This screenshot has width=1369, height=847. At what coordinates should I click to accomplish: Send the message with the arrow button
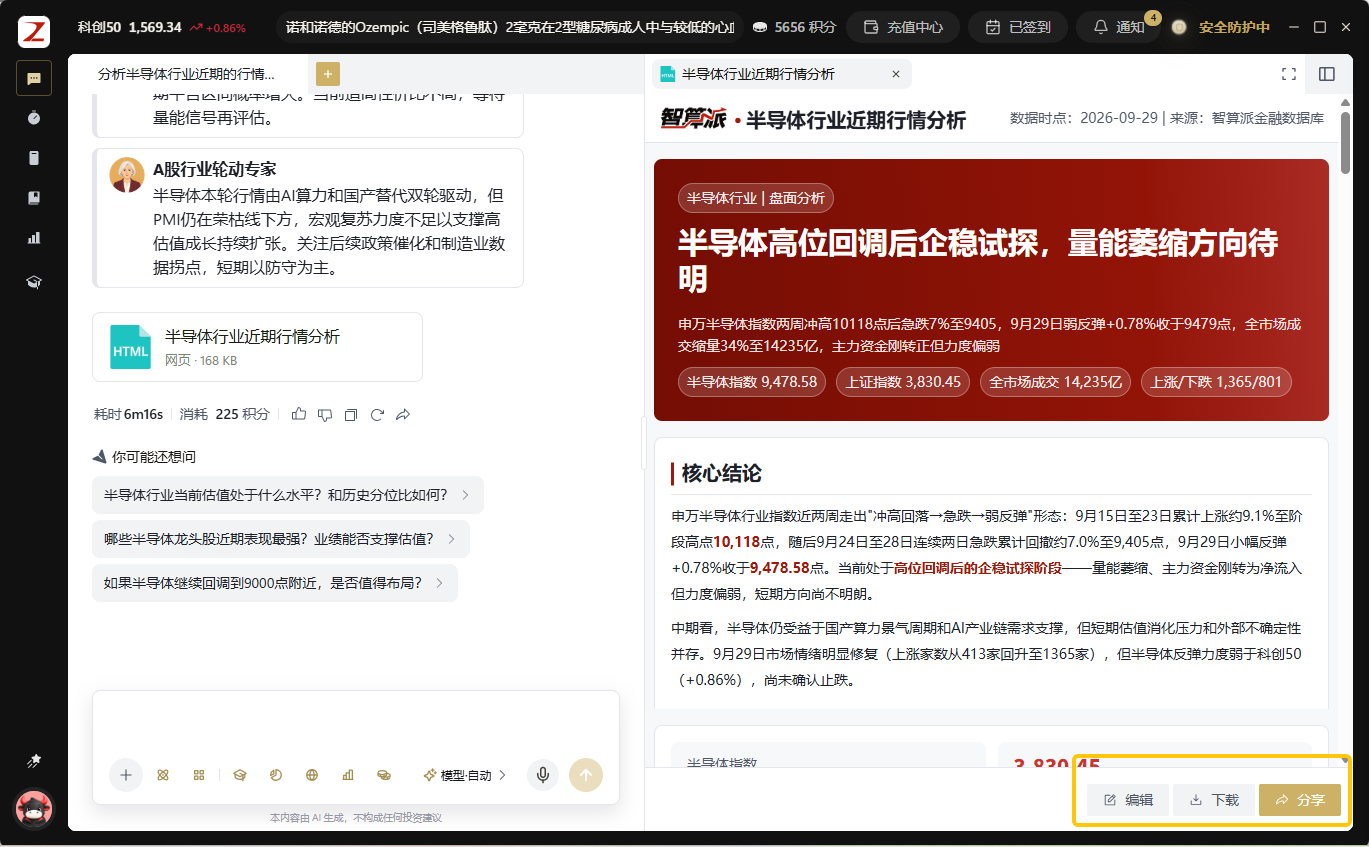586,775
